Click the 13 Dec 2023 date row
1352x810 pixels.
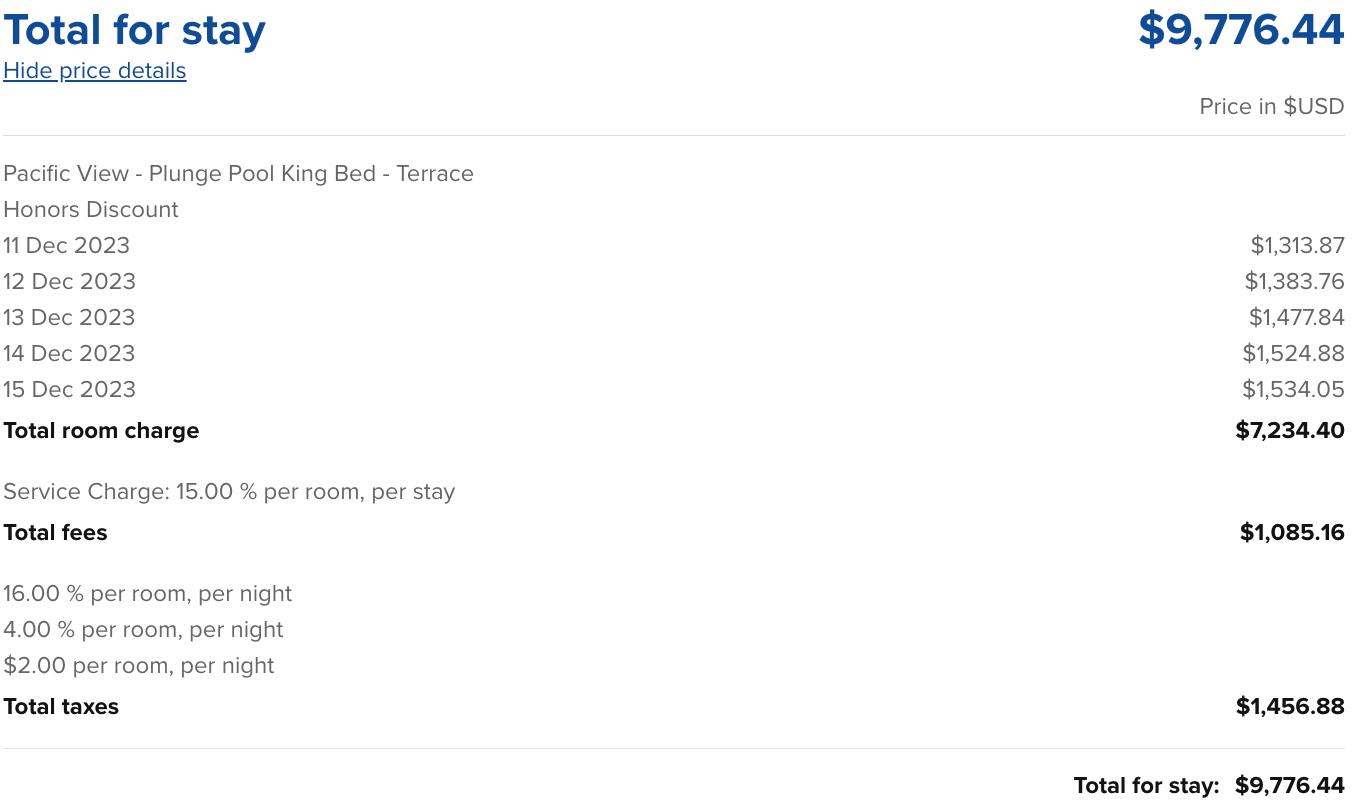click(69, 318)
